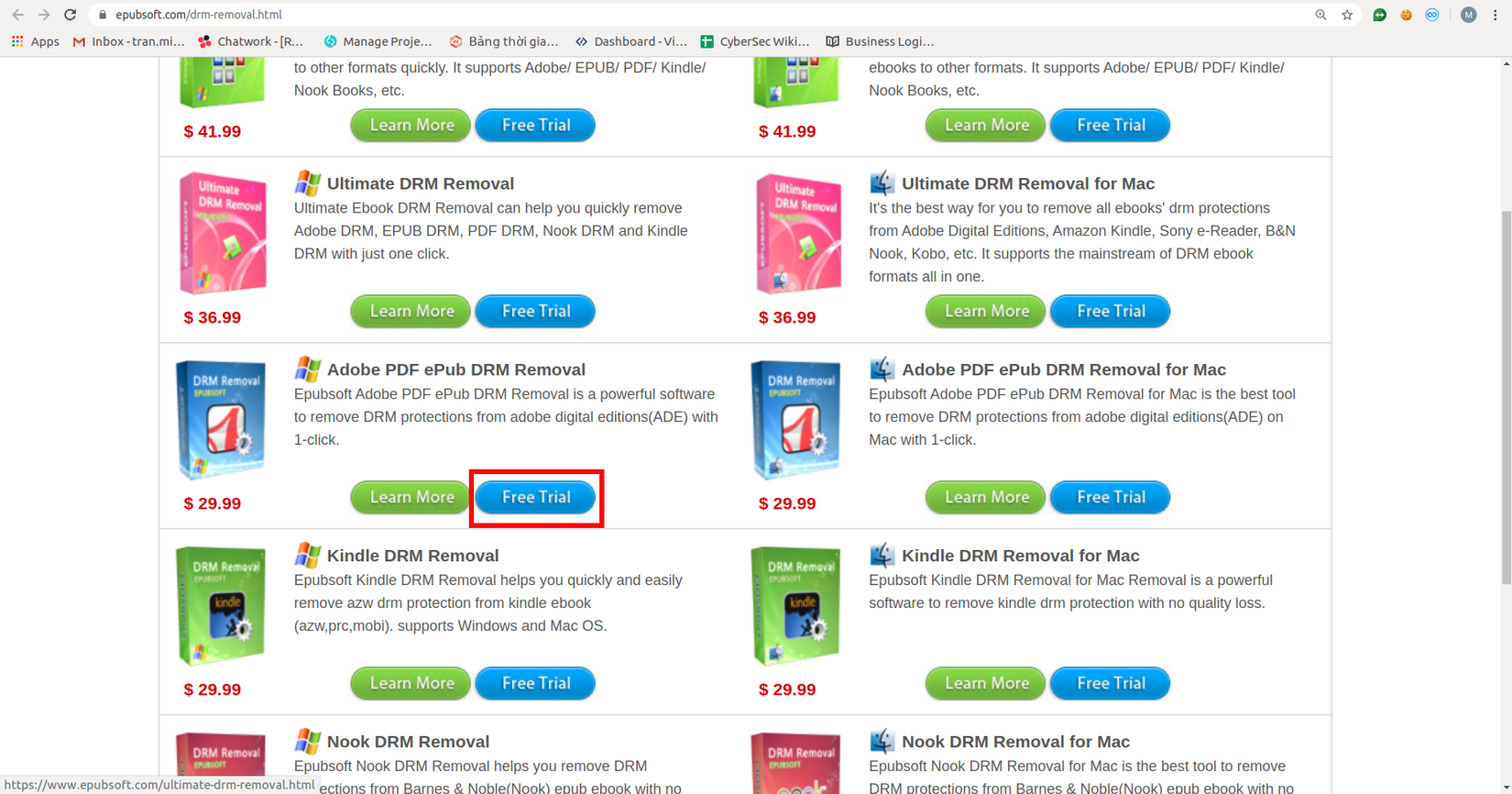Click Learn More for Kindle DRM Removal
This screenshot has height=794, width=1512.
pyautogui.click(x=411, y=683)
